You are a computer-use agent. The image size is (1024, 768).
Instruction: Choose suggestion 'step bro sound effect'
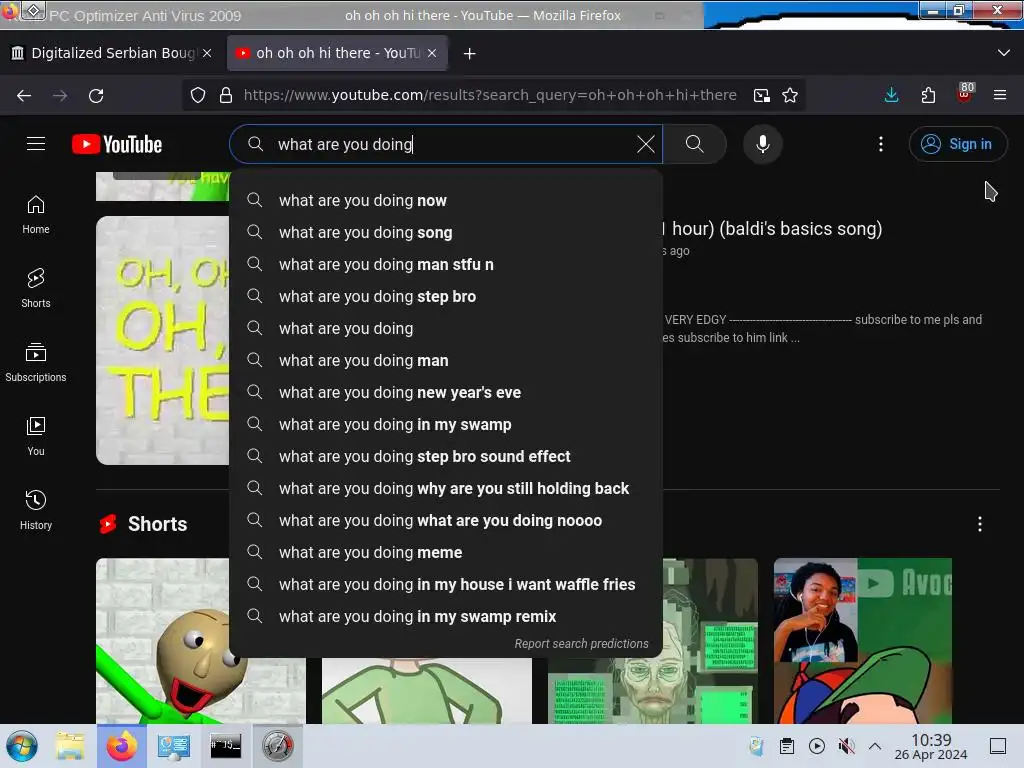coord(445,456)
